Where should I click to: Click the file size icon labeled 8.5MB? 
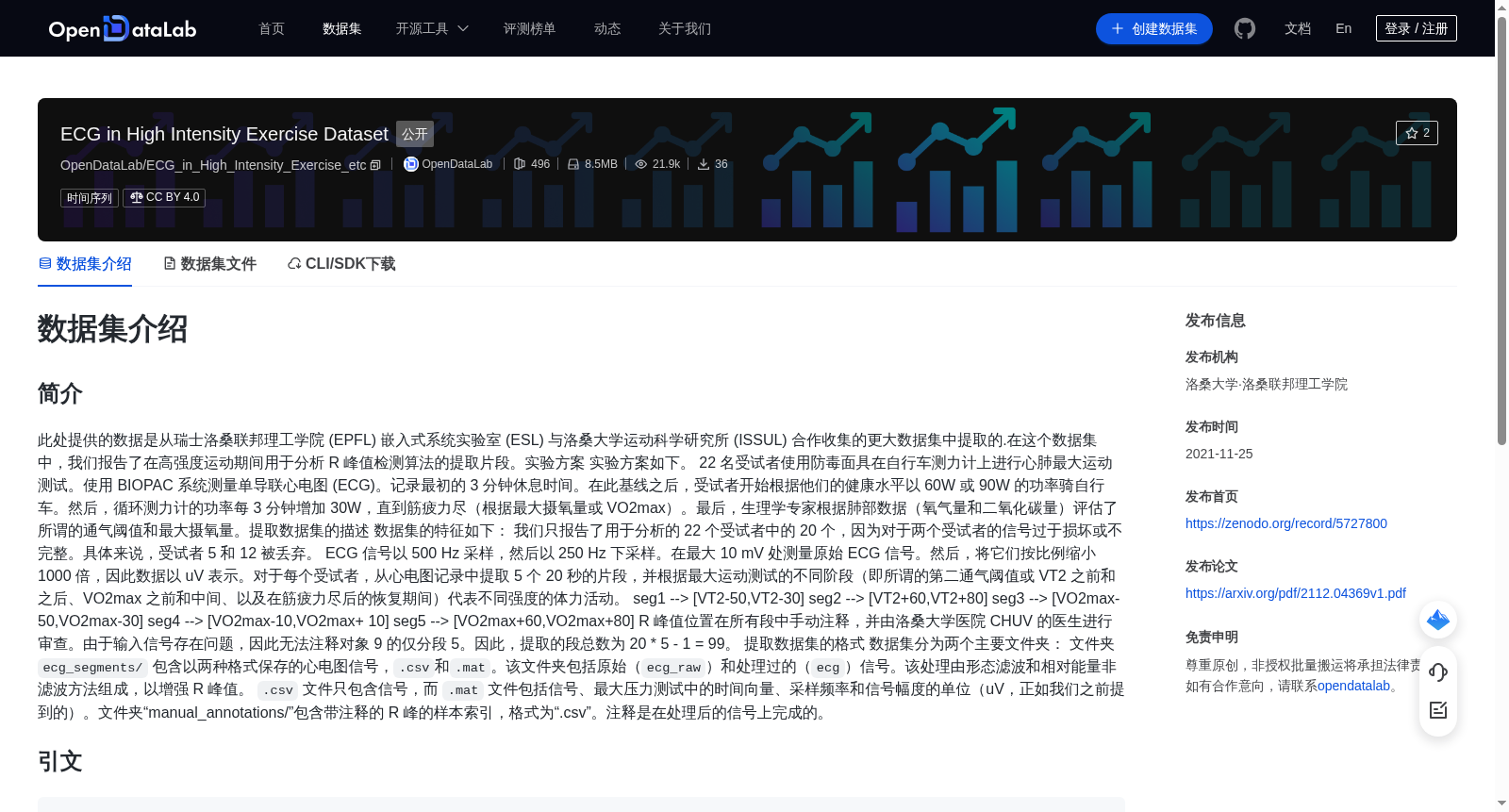click(573, 164)
